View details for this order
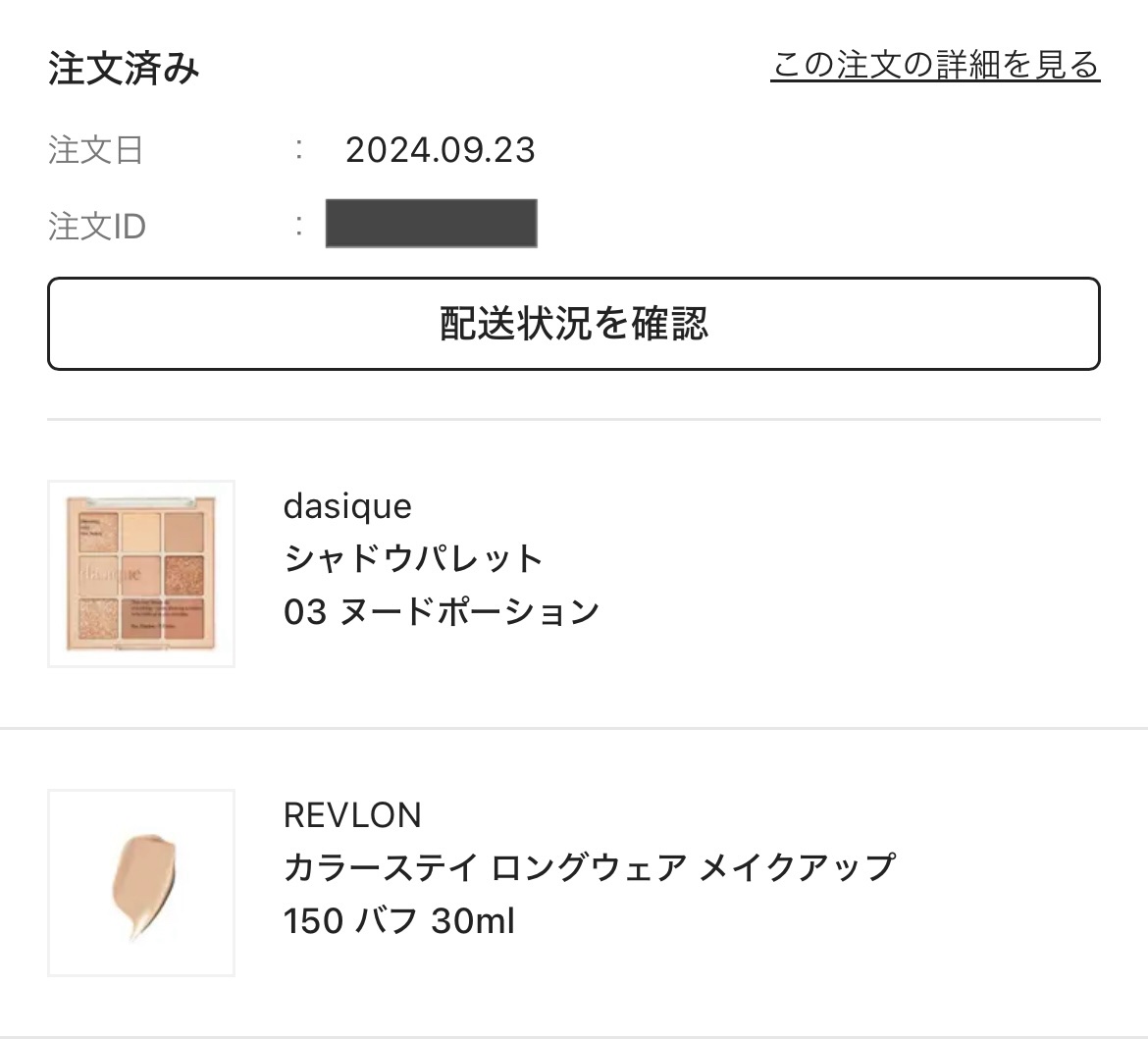 coord(935,65)
